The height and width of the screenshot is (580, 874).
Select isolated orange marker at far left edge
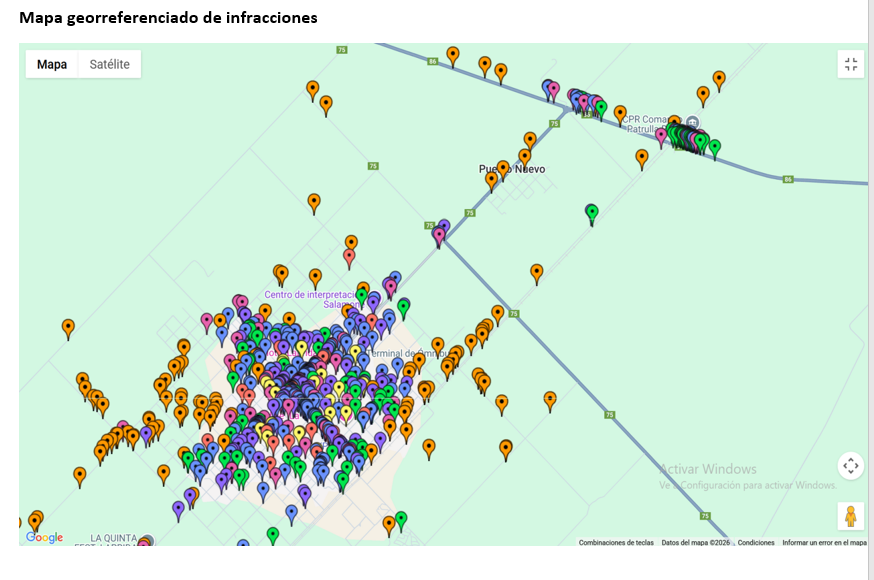pyautogui.click(x=68, y=327)
